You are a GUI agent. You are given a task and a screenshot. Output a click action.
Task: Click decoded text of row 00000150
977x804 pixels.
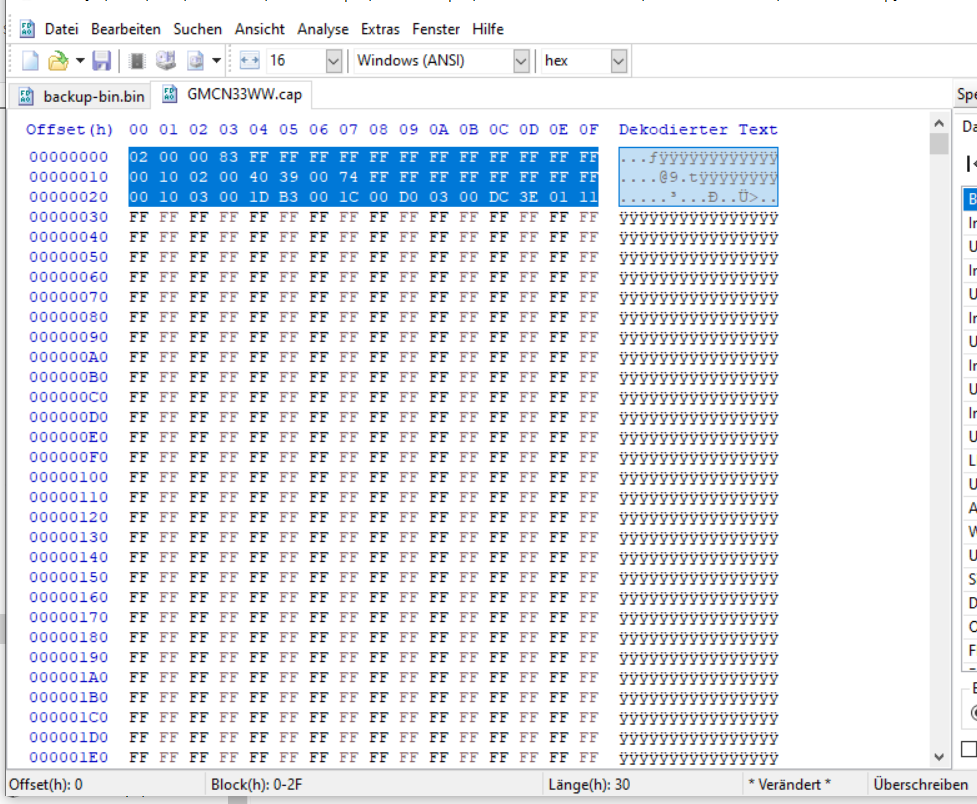click(x=698, y=578)
